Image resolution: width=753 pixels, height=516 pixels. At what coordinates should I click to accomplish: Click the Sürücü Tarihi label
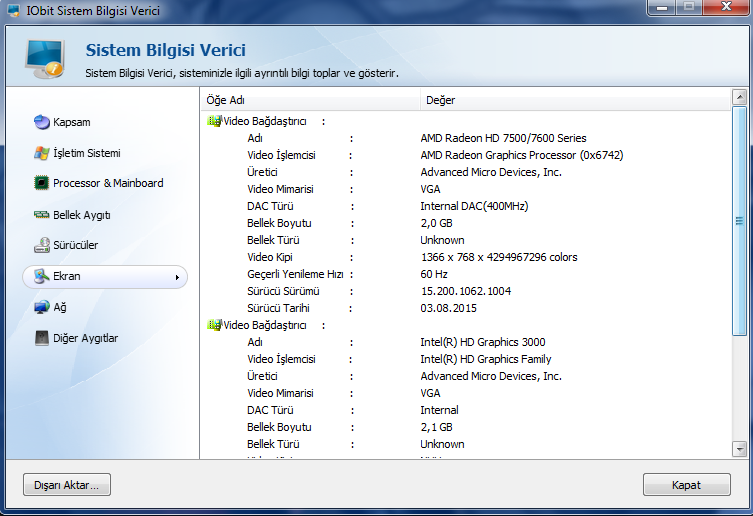(278, 308)
